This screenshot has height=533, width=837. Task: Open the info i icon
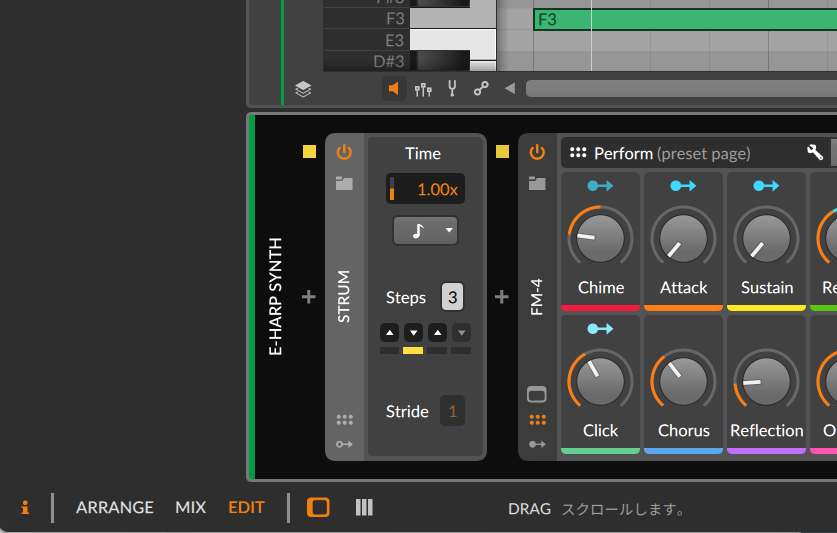[25, 507]
